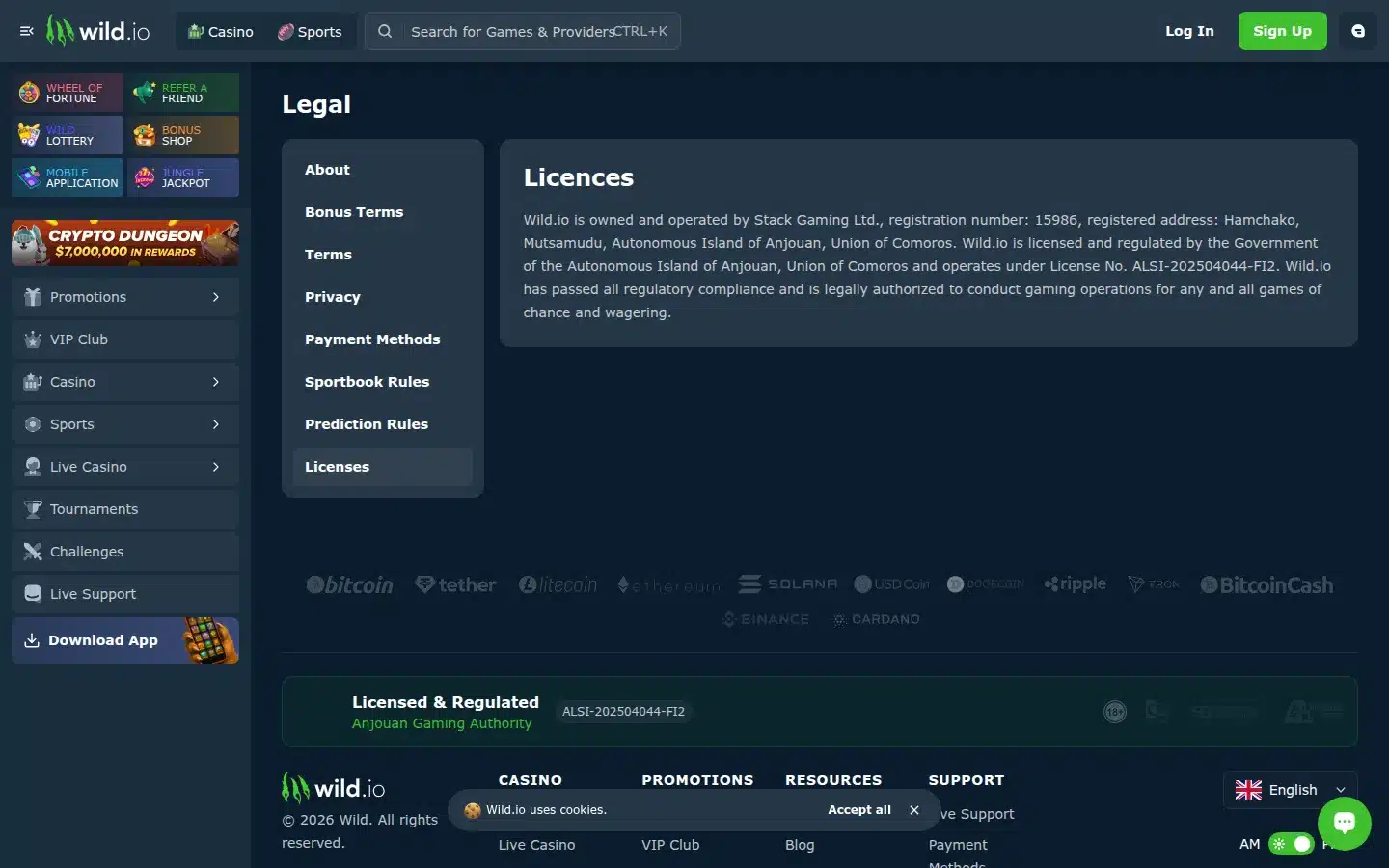Click the Live Support sidebar icon
Screen dimensions: 1389x868
(x=33, y=594)
